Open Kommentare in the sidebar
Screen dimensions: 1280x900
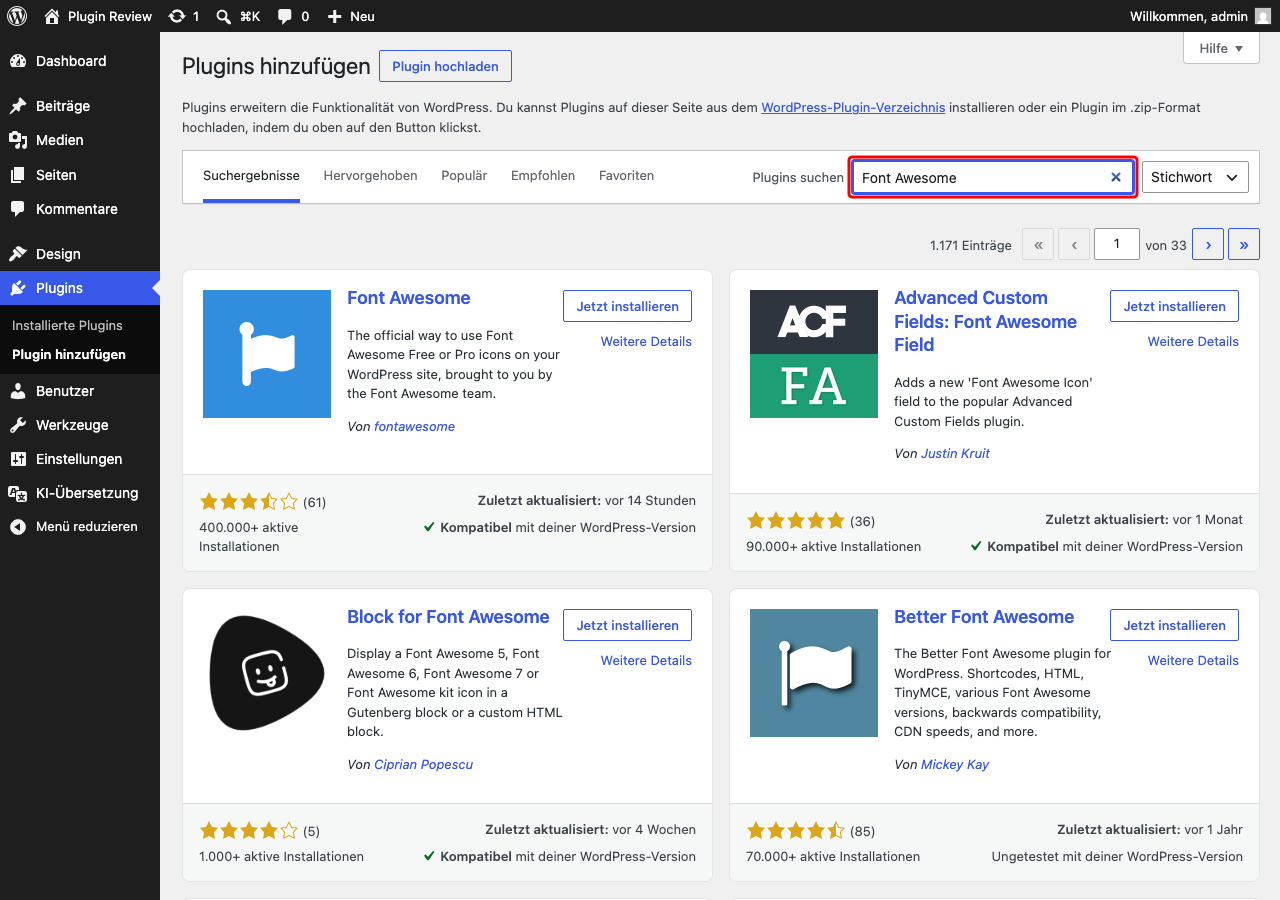click(80, 209)
